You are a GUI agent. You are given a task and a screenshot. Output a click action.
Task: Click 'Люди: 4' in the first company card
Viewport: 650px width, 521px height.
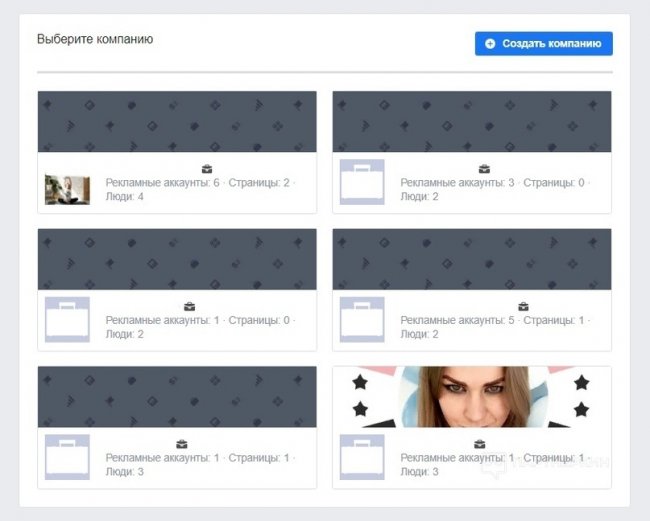125,197
